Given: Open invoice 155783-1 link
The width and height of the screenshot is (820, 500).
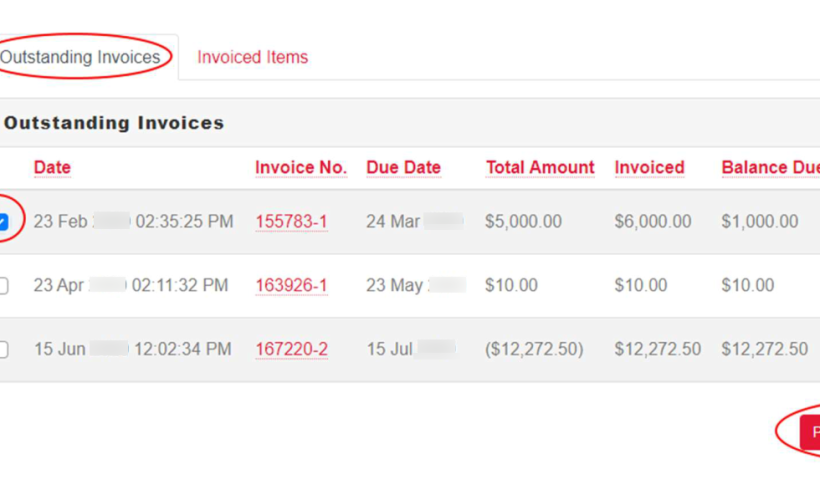Looking at the screenshot, I should point(291,222).
